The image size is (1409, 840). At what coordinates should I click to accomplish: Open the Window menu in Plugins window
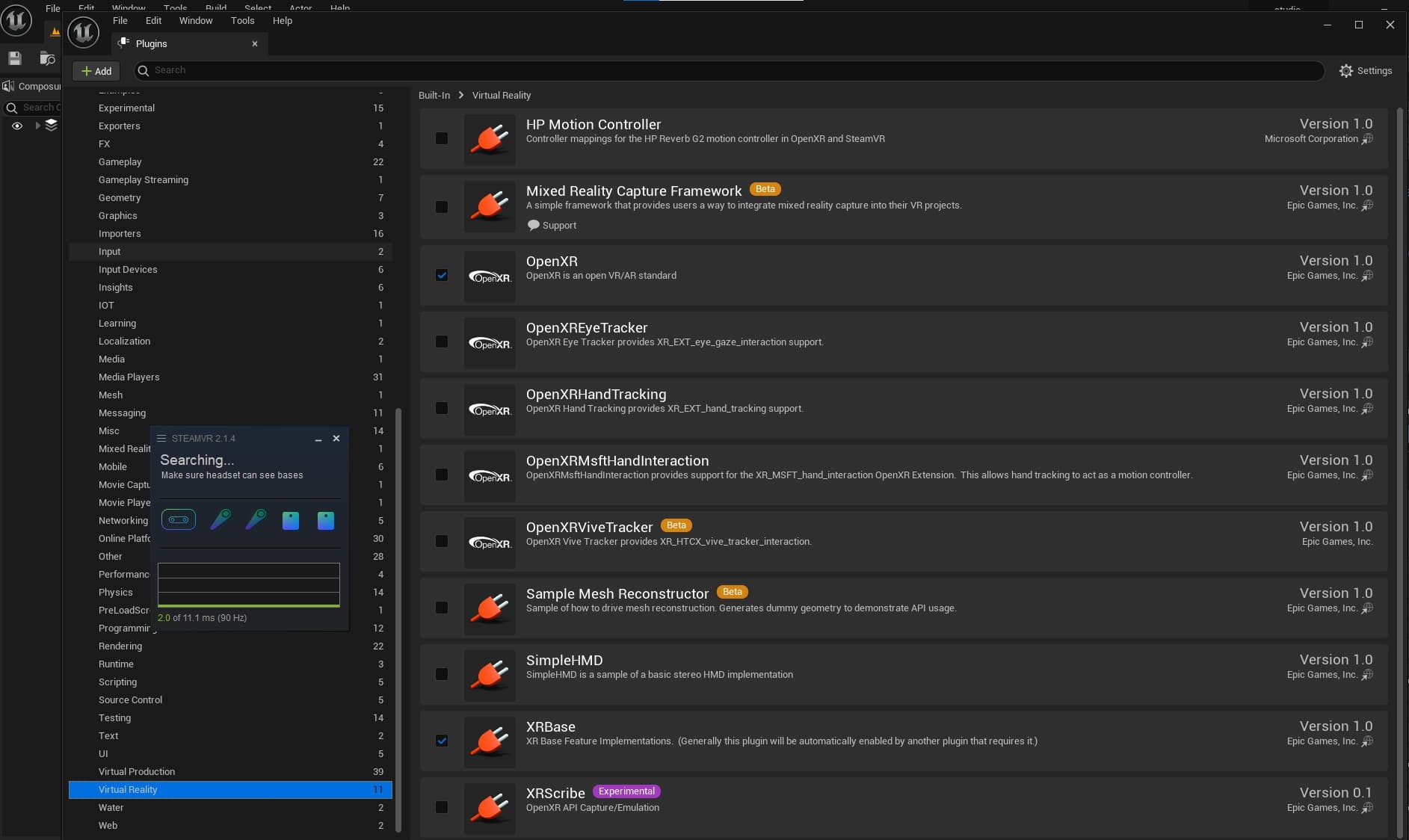[x=196, y=21]
